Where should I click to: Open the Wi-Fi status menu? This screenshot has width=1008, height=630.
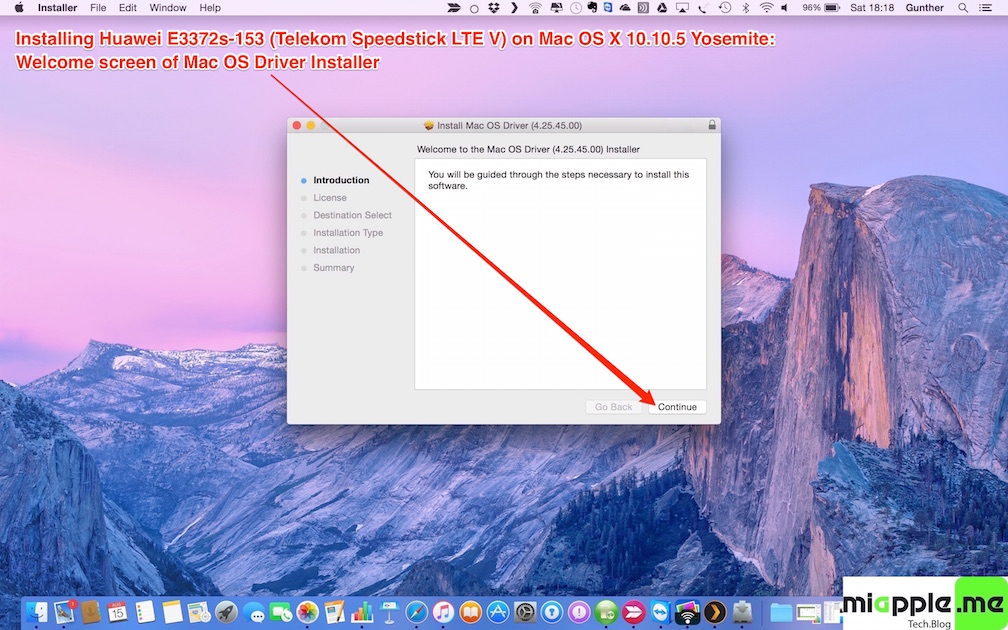[x=766, y=8]
